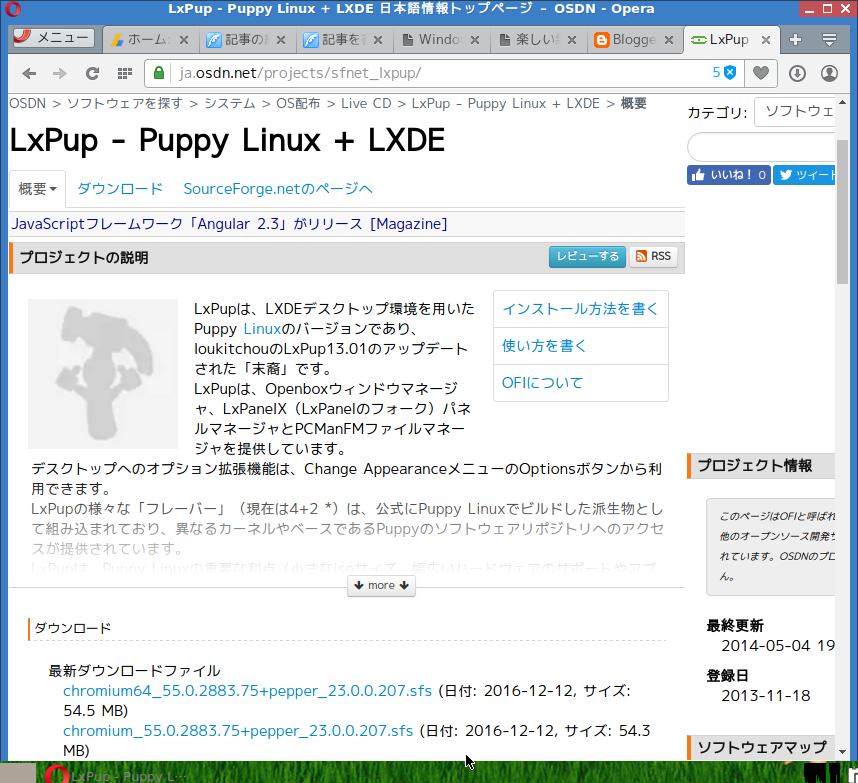Image resolution: width=858 pixels, height=783 pixels.
Task: Open the OSDN breadcrumb link
Action: point(27,103)
